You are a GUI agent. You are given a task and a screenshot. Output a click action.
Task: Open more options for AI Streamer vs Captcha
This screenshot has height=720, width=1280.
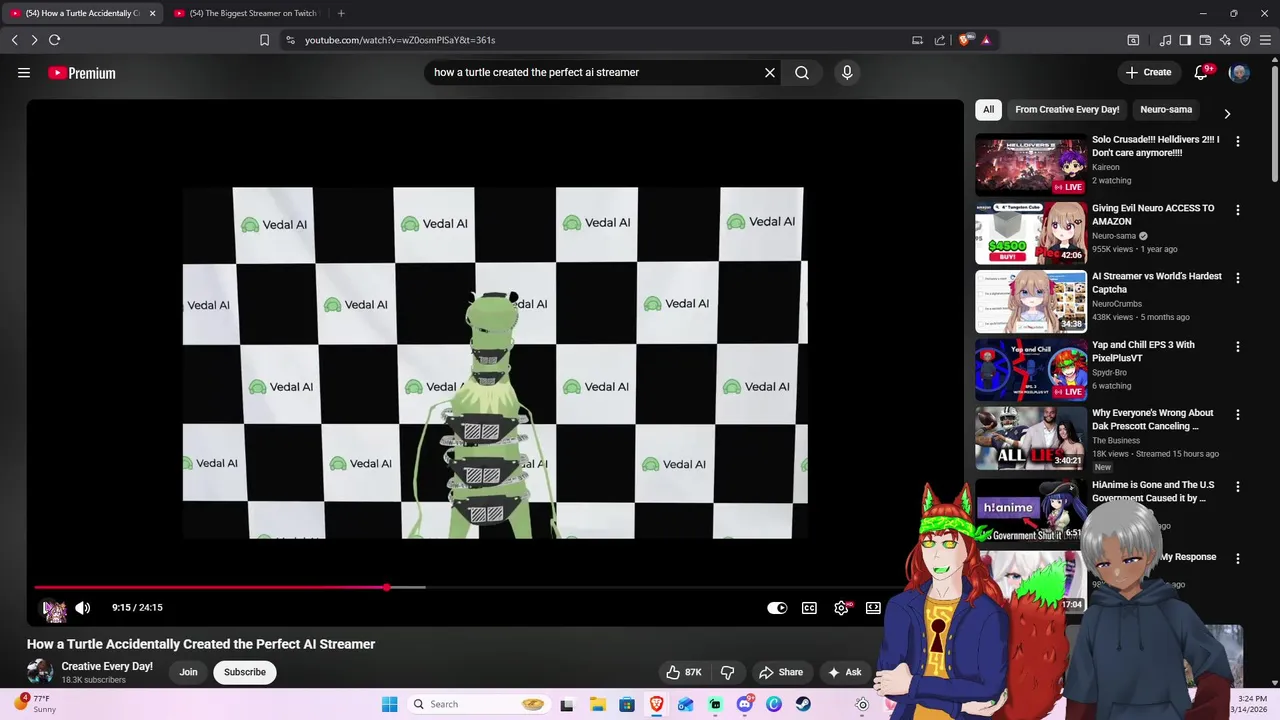click(1238, 278)
